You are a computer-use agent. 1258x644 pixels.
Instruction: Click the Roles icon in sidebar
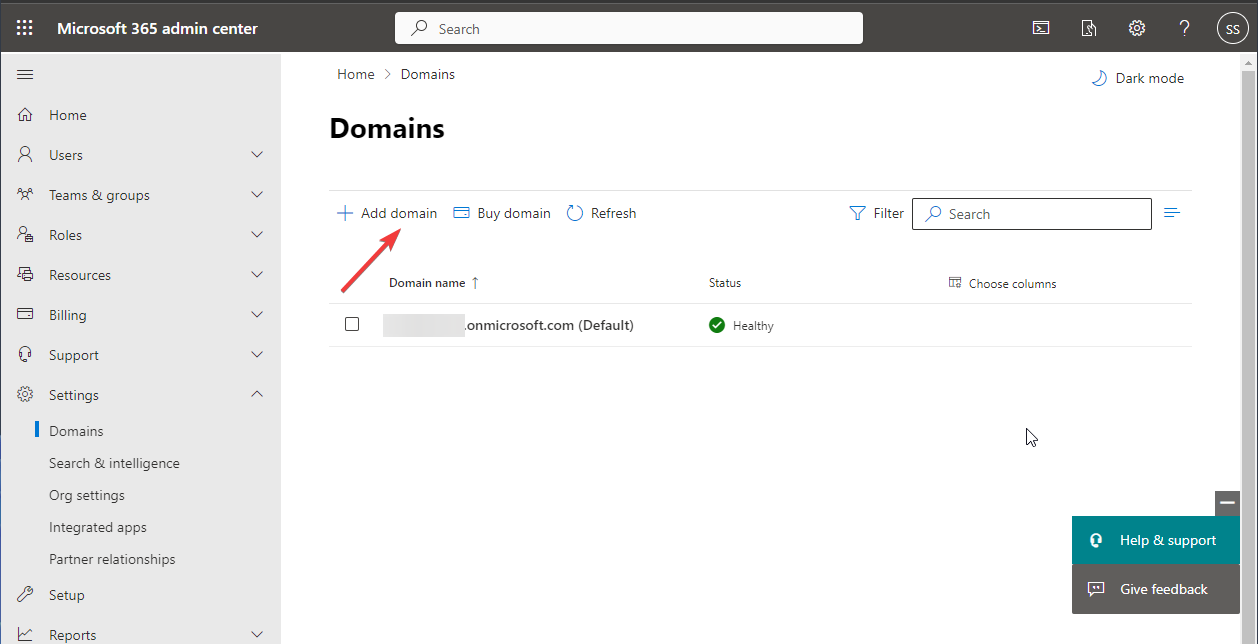click(x=26, y=235)
